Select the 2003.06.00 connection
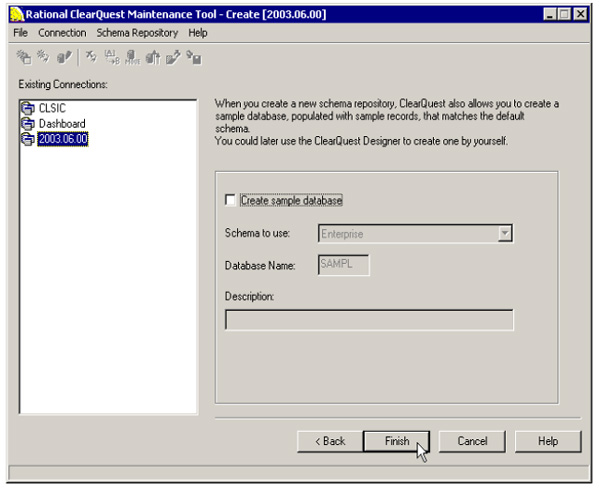The width and height of the screenshot is (600, 490). click(x=63, y=139)
